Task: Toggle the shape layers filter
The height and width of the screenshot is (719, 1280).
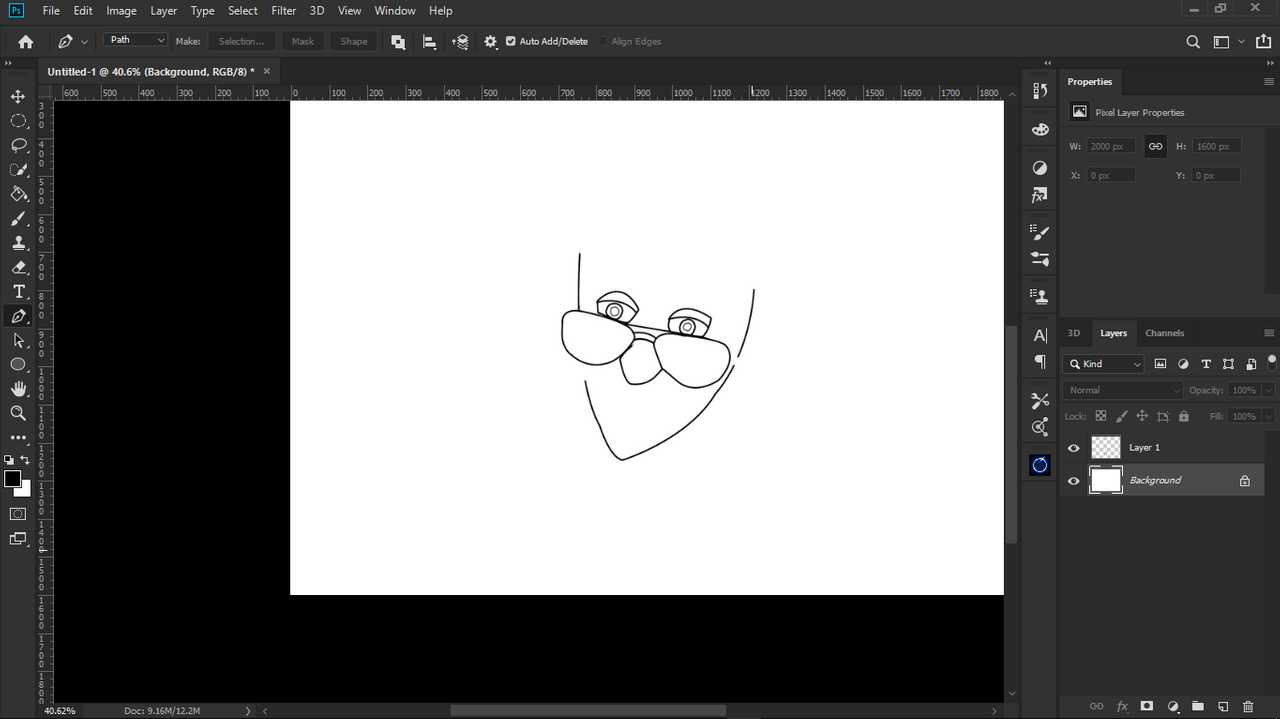Action: pyautogui.click(x=1228, y=364)
